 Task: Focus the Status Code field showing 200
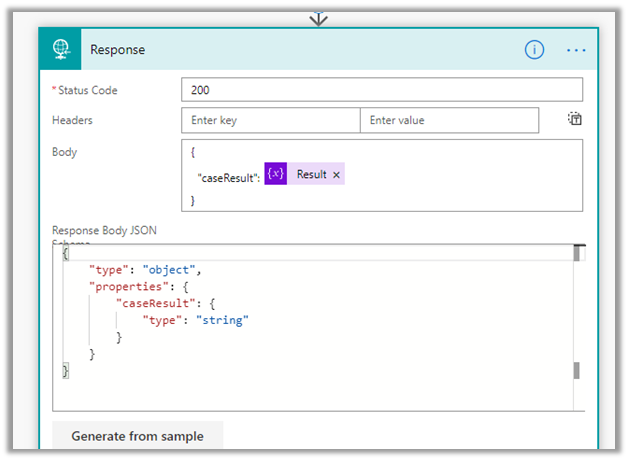[381, 90]
